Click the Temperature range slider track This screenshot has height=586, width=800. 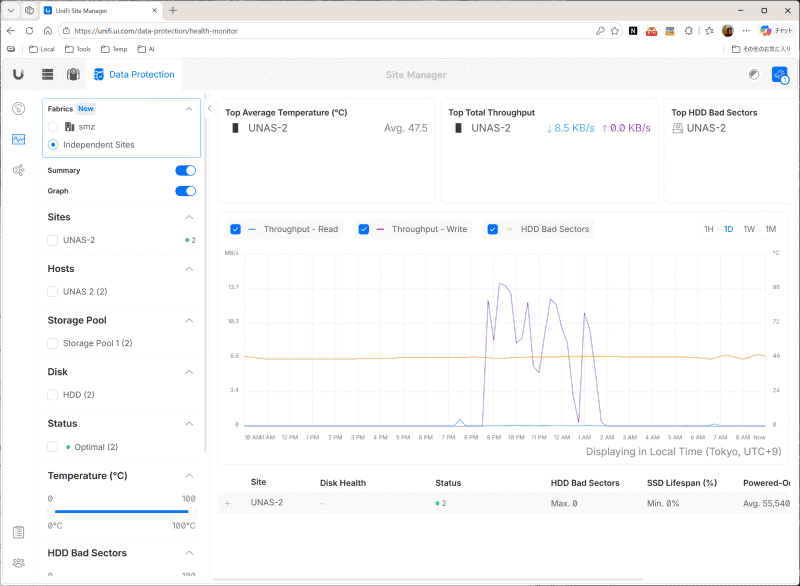[121, 511]
